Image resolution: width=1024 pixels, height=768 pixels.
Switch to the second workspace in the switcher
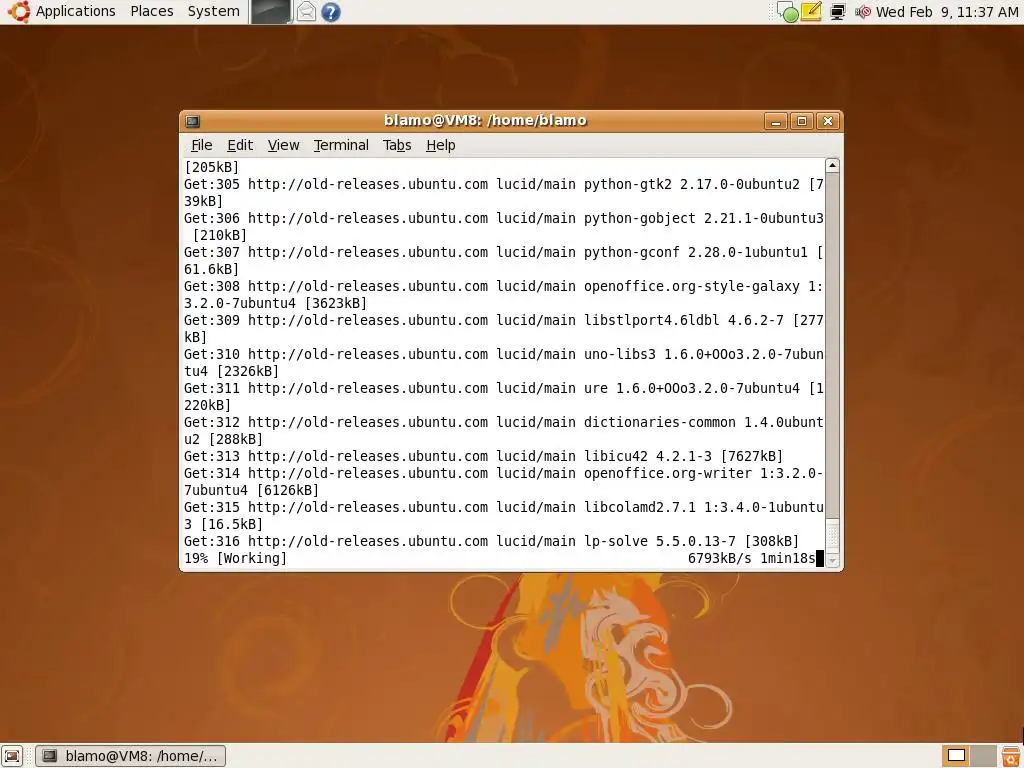pyautogui.click(x=984, y=756)
